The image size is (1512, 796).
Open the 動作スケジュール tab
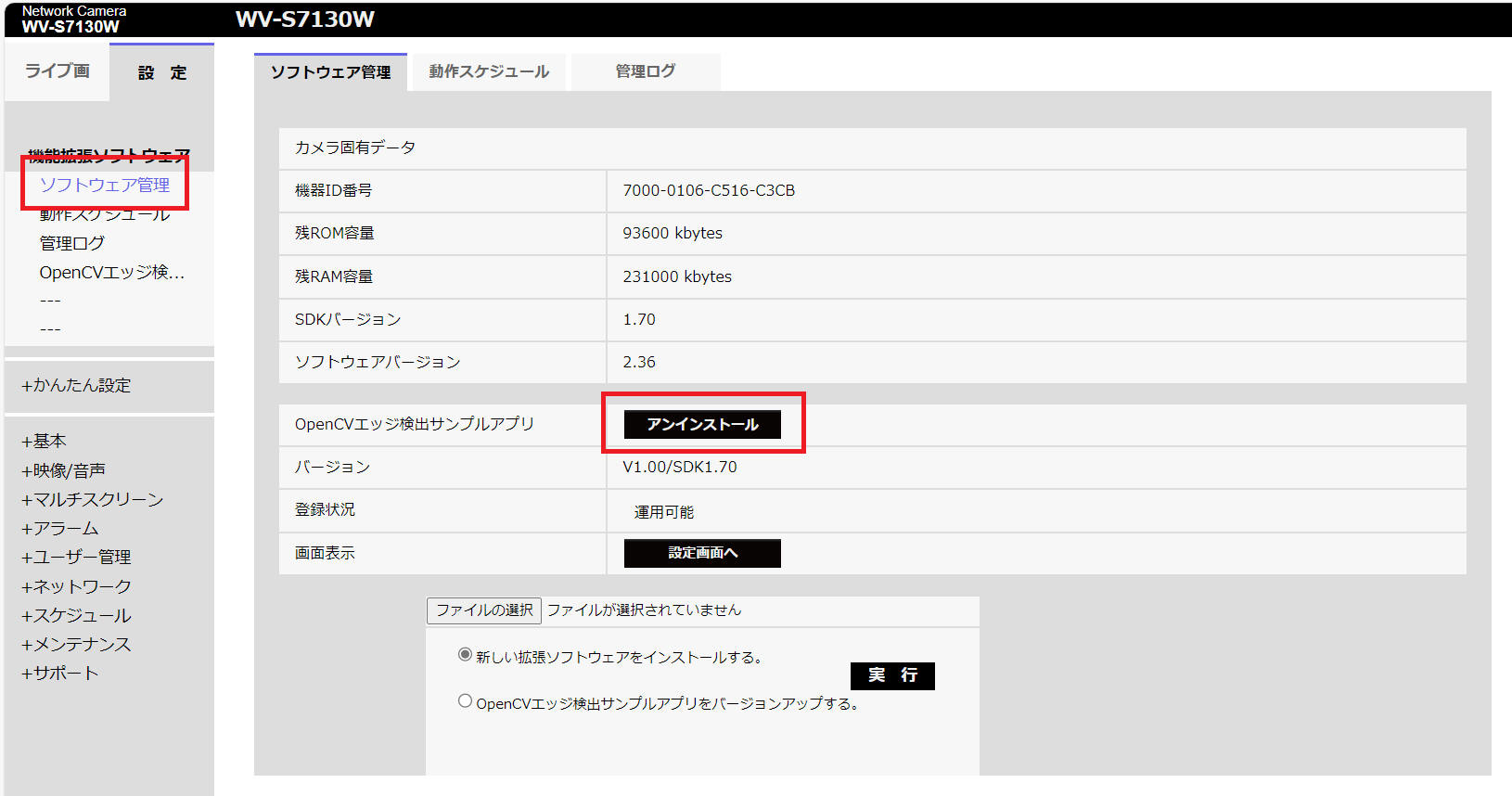489,71
